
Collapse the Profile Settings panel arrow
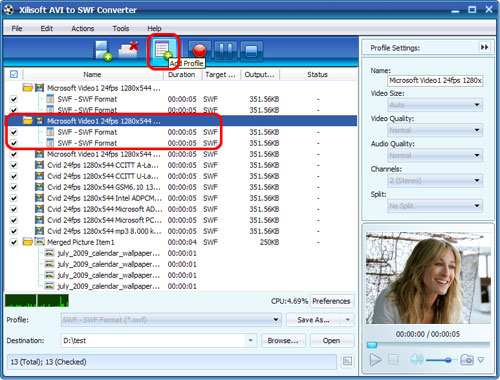tap(484, 47)
